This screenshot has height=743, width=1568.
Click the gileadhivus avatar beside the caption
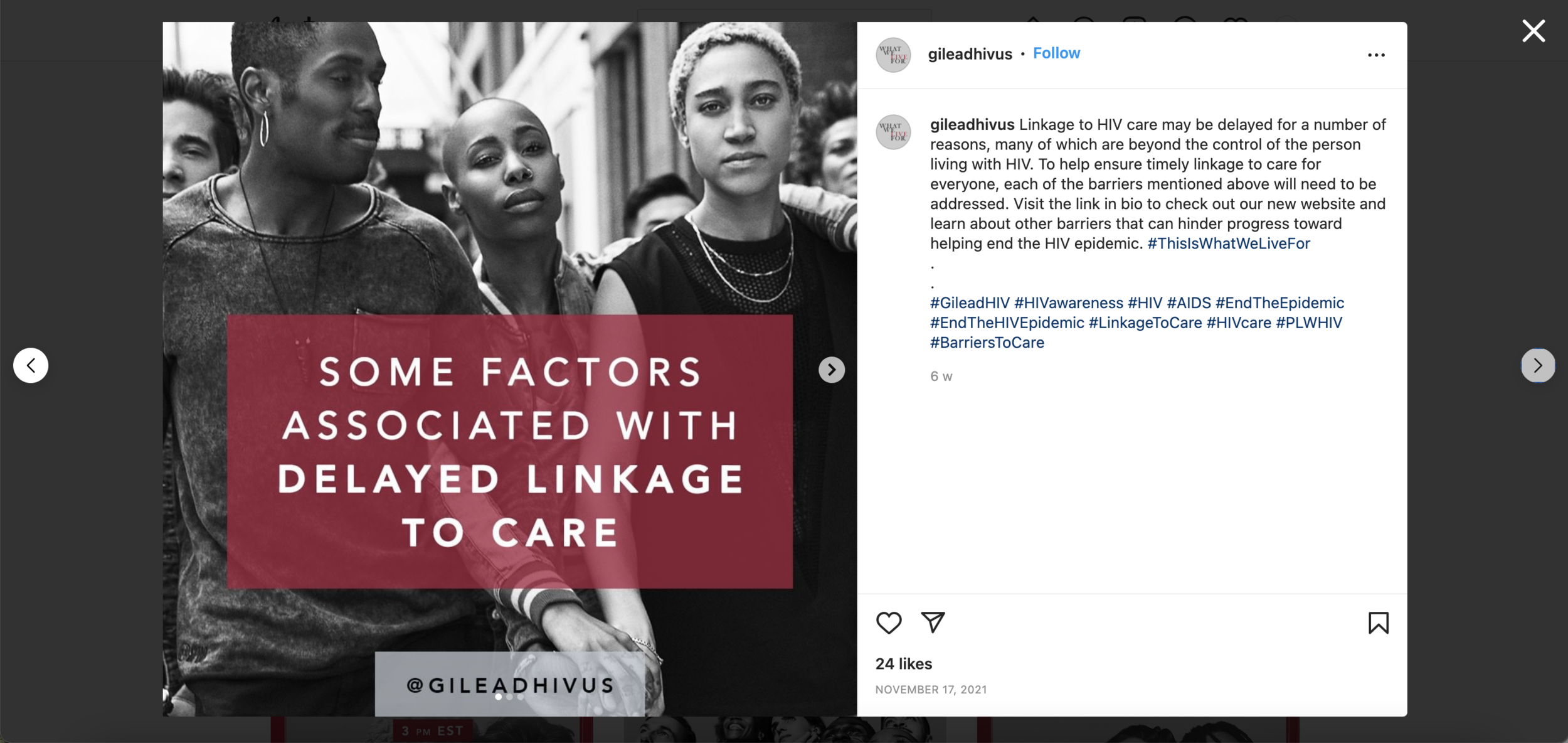[x=893, y=132]
